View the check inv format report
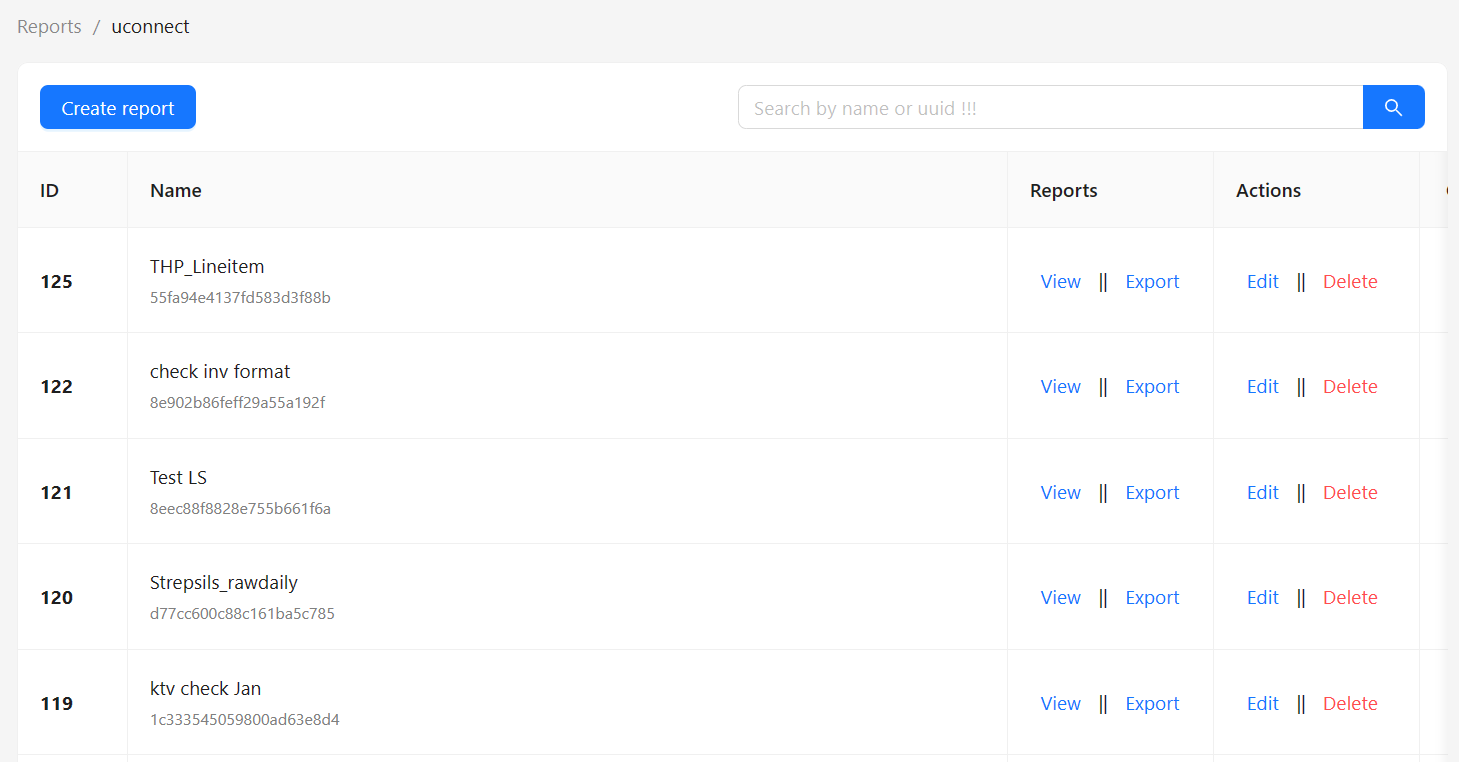This screenshot has height=762, width=1459. [x=1060, y=386]
